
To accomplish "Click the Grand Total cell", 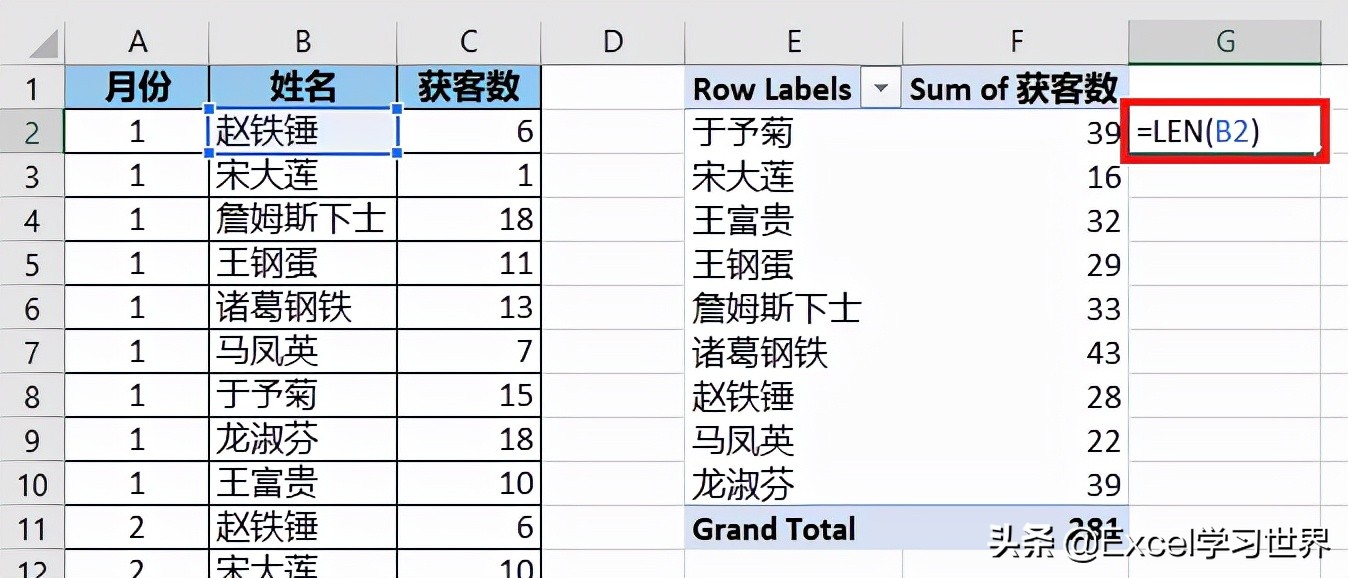I will (771, 529).
